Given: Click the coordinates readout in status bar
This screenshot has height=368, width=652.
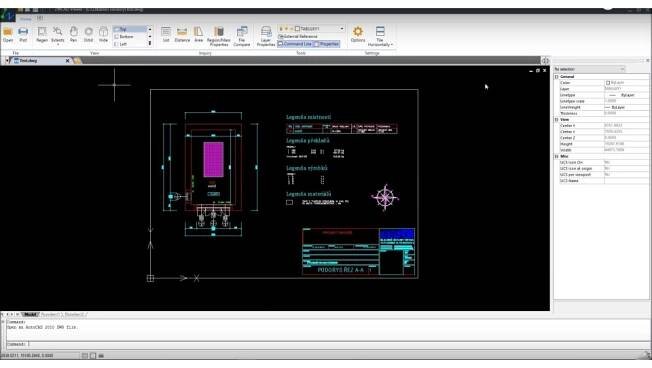Looking at the screenshot, I should [27, 356].
